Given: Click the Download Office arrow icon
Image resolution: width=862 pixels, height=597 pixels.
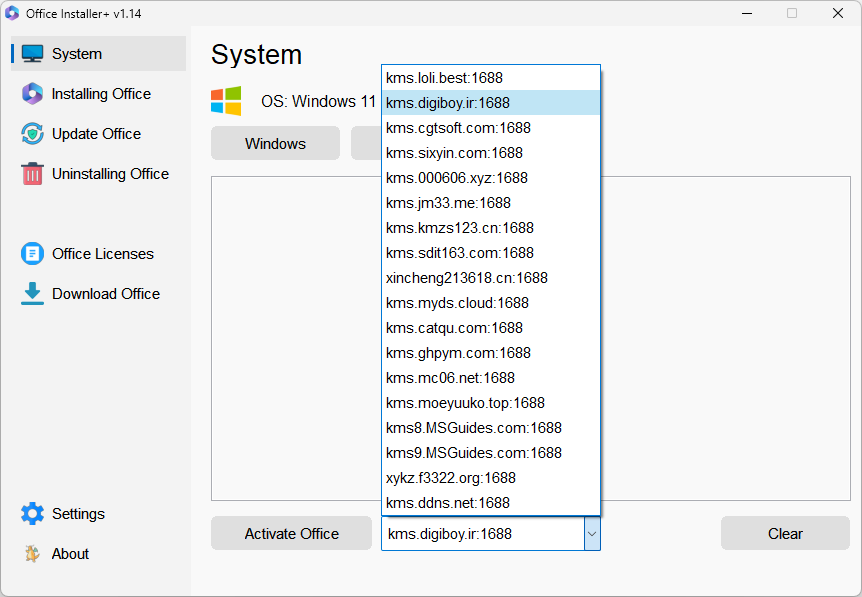Looking at the screenshot, I should [32, 294].
